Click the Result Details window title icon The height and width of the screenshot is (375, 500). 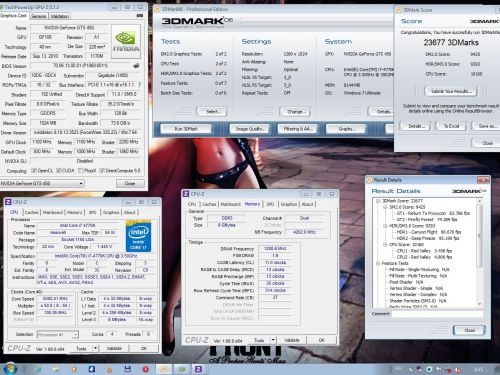(369, 180)
